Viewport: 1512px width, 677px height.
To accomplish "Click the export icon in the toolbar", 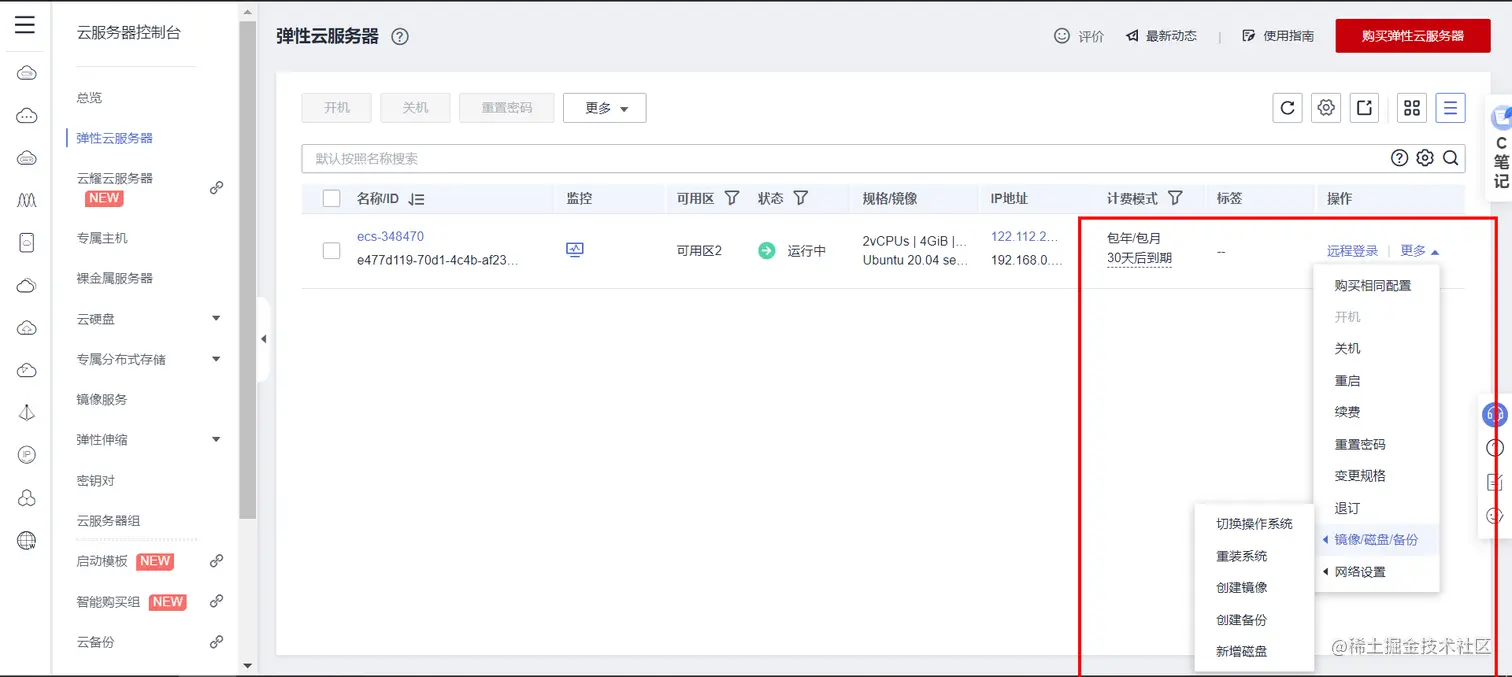I will (1365, 108).
